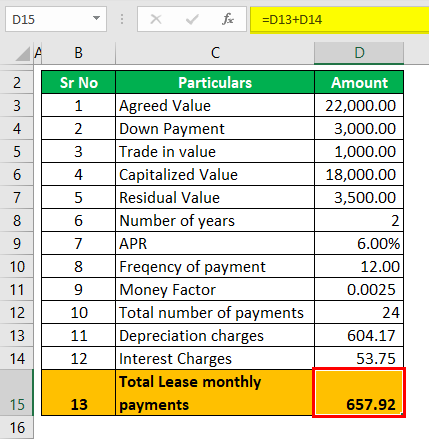Select column D header
Viewport: 429px width, 439px height.
[359, 53]
